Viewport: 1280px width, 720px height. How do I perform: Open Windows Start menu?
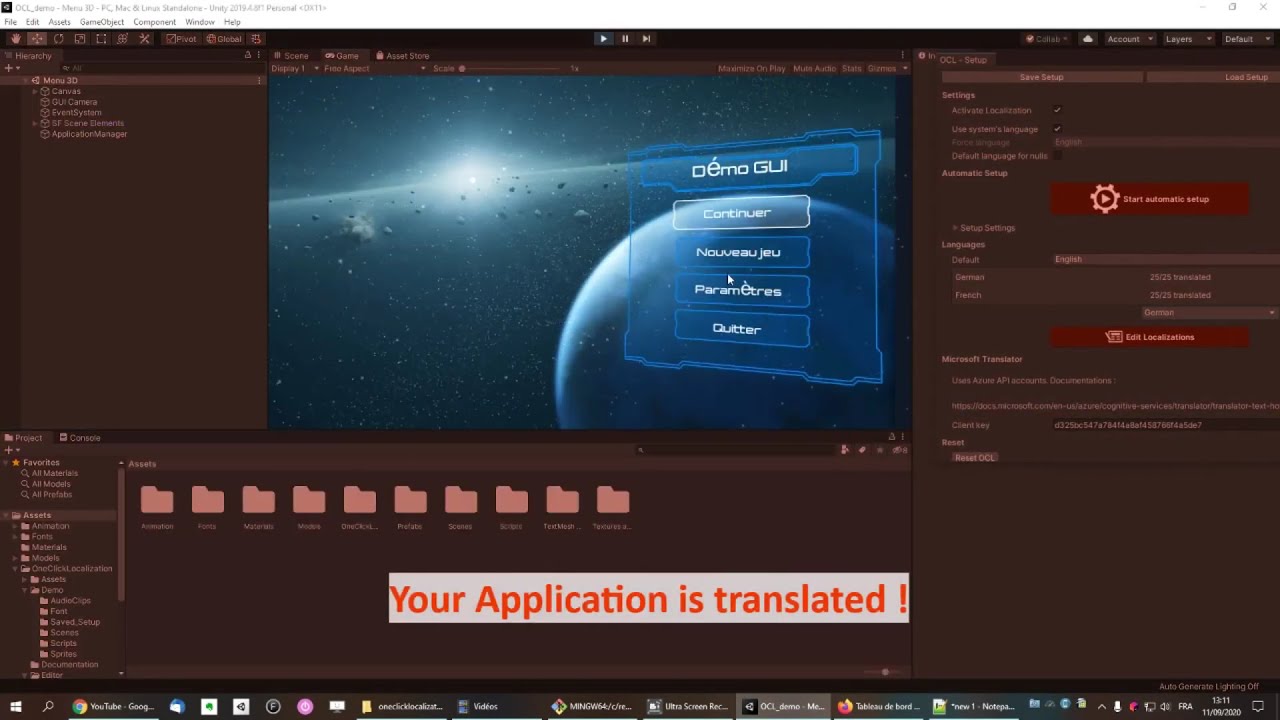click(x=16, y=706)
